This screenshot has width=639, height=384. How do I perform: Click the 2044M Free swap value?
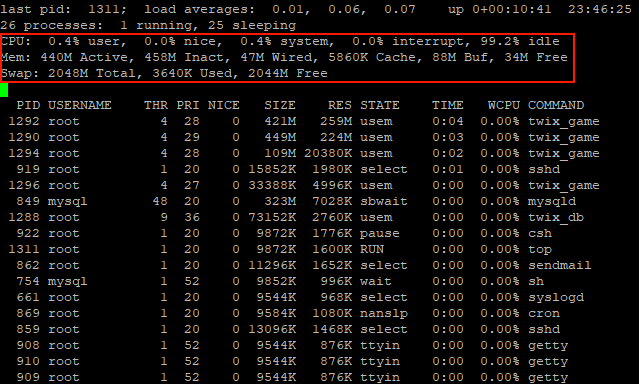point(288,73)
